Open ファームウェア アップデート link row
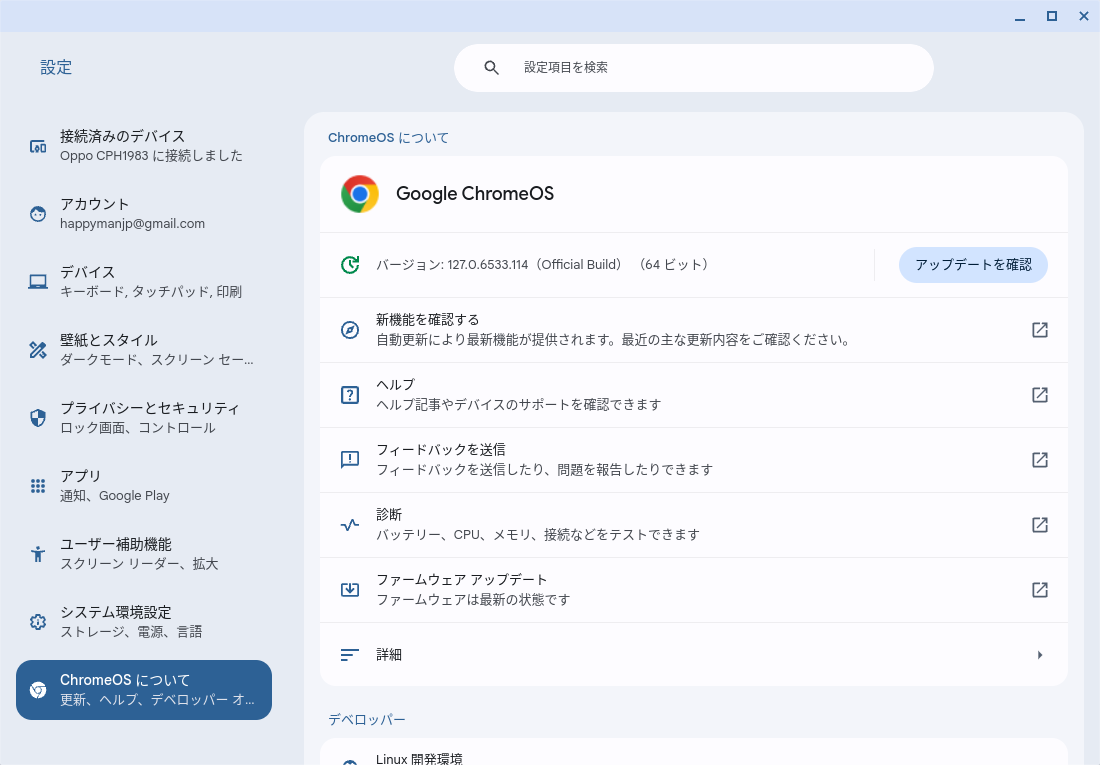The width and height of the screenshot is (1100, 765). tap(694, 590)
